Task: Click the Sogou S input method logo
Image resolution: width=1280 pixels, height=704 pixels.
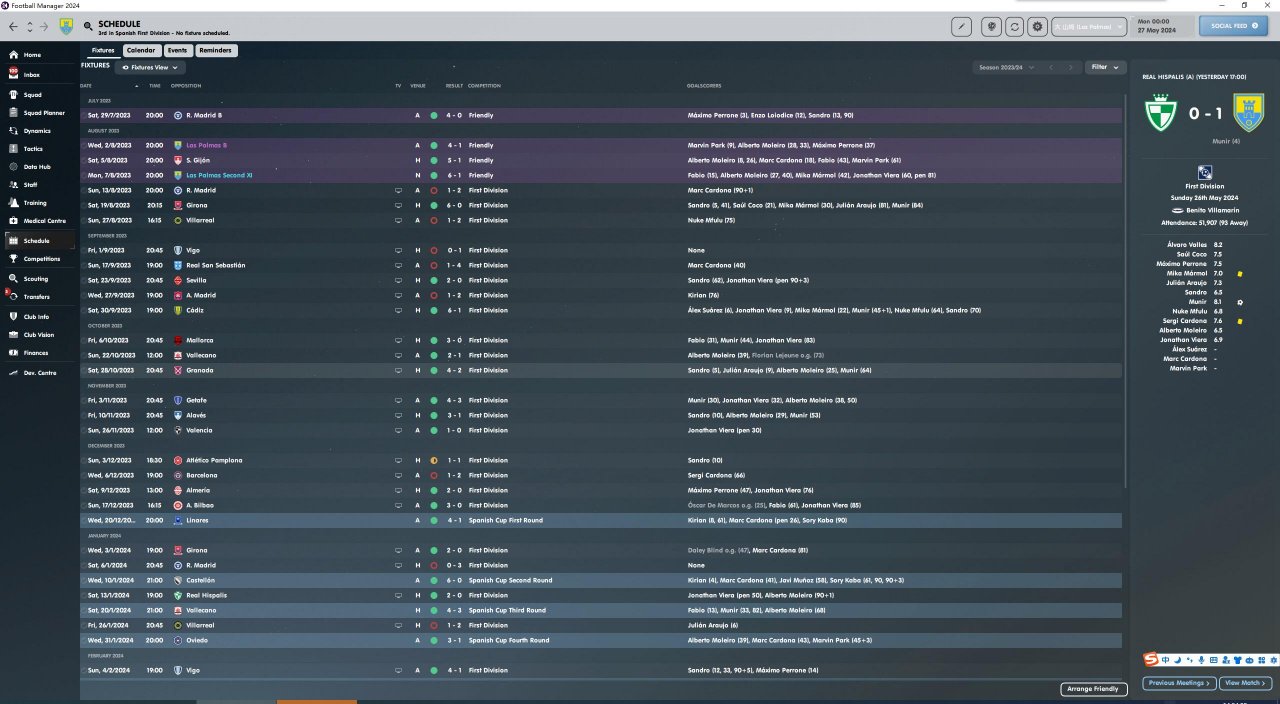Action: click(1152, 660)
